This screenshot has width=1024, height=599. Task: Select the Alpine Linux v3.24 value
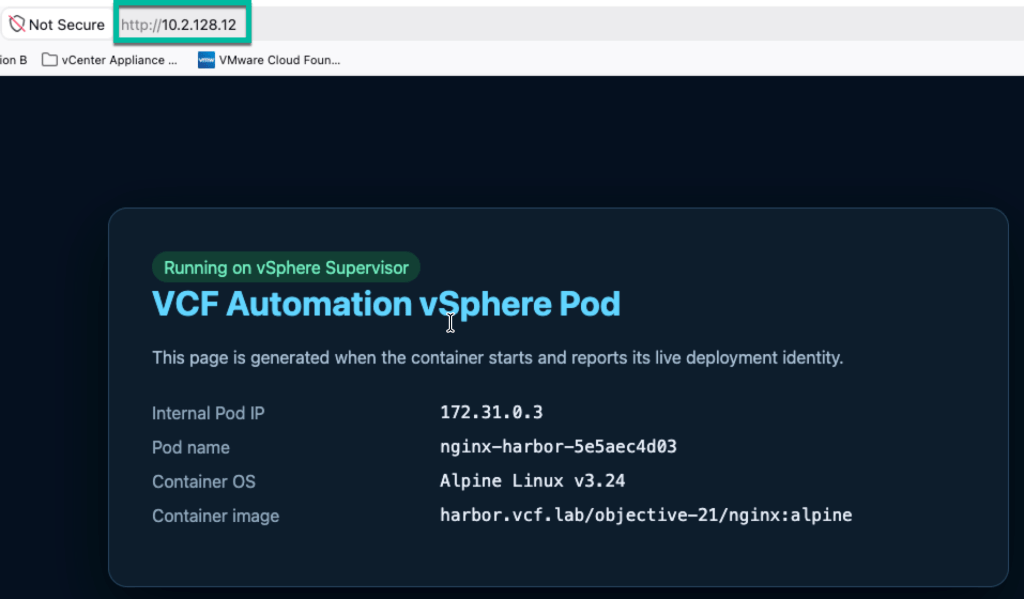click(x=532, y=481)
